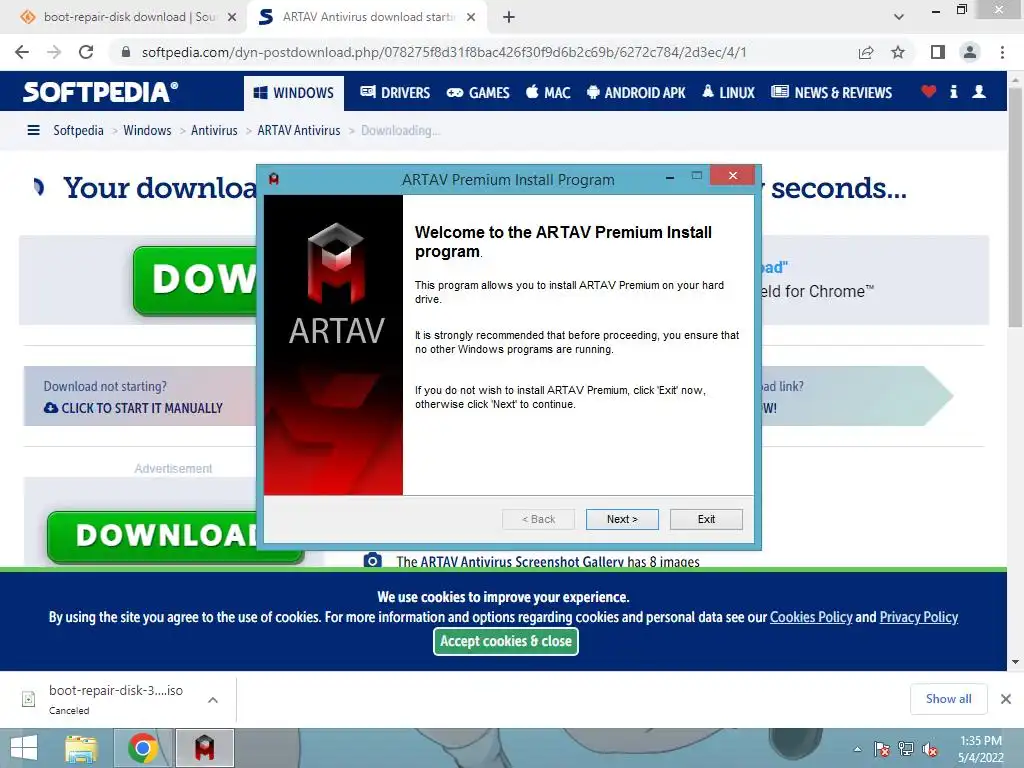Click Exit in ARTAV installer
Screen dimensions: 1024x768
click(x=706, y=519)
